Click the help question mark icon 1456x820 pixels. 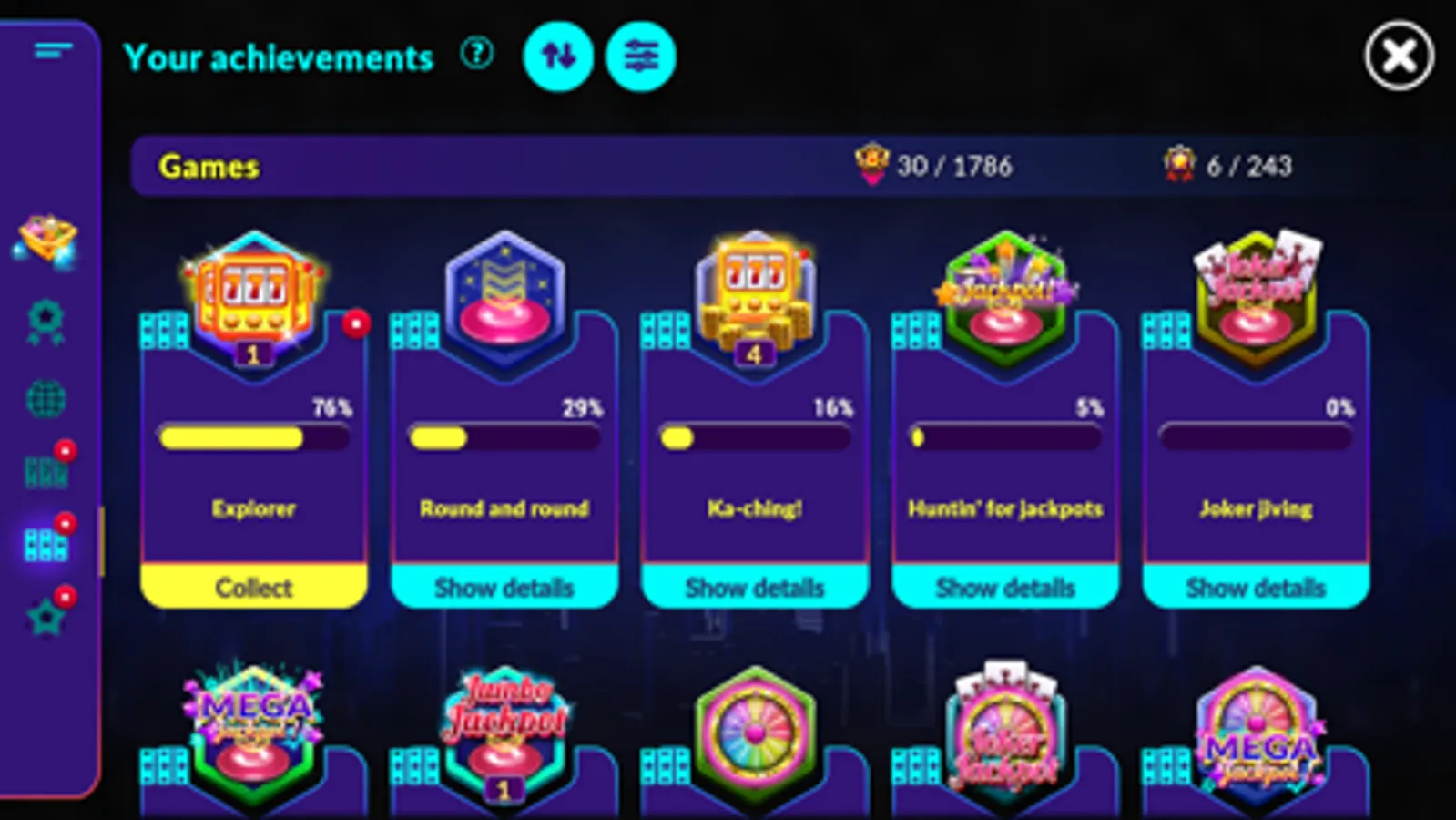476,54
